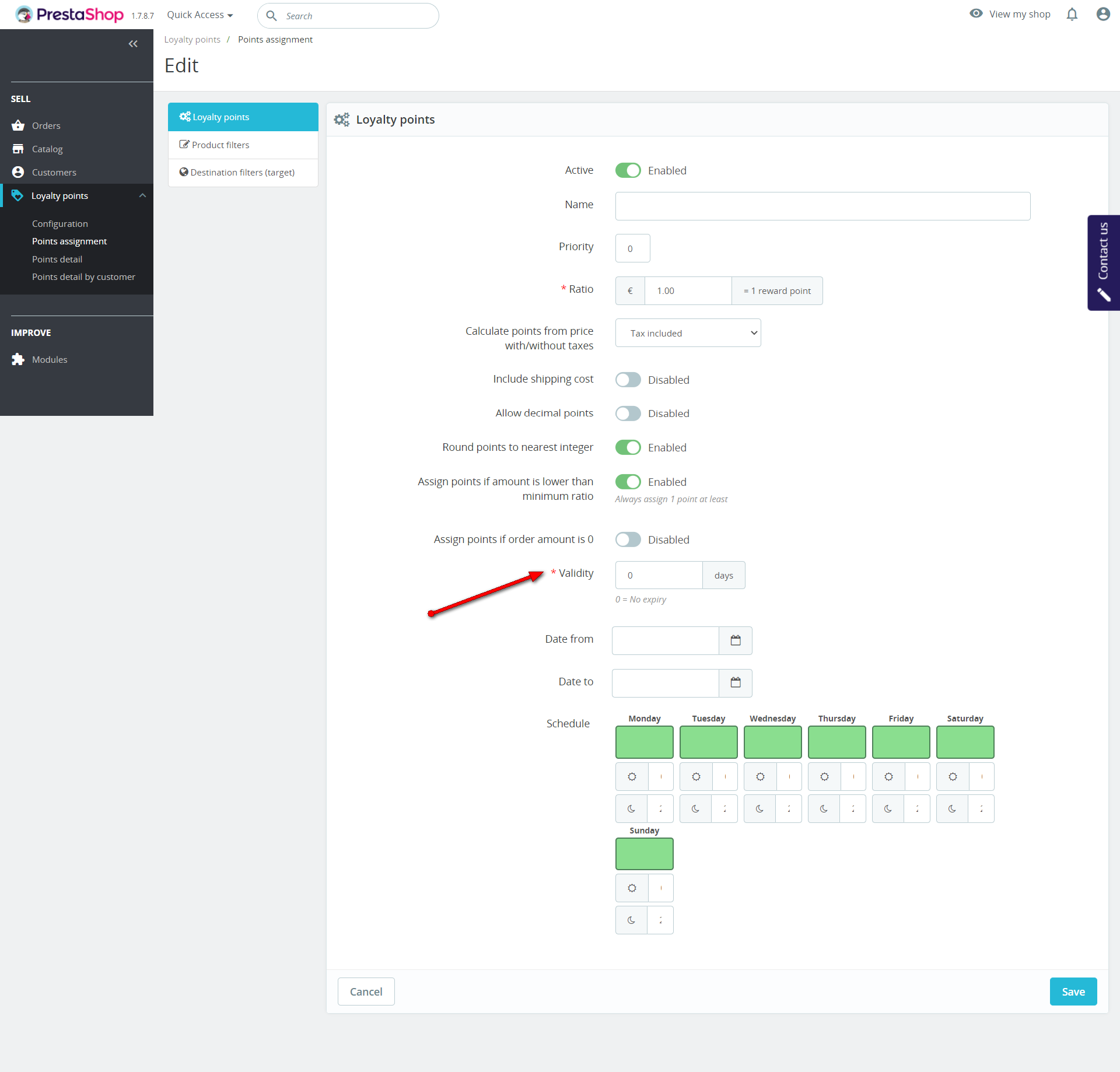Open Destination filters (target) tab
This screenshot has height=1072, width=1120.
[243, 173]
